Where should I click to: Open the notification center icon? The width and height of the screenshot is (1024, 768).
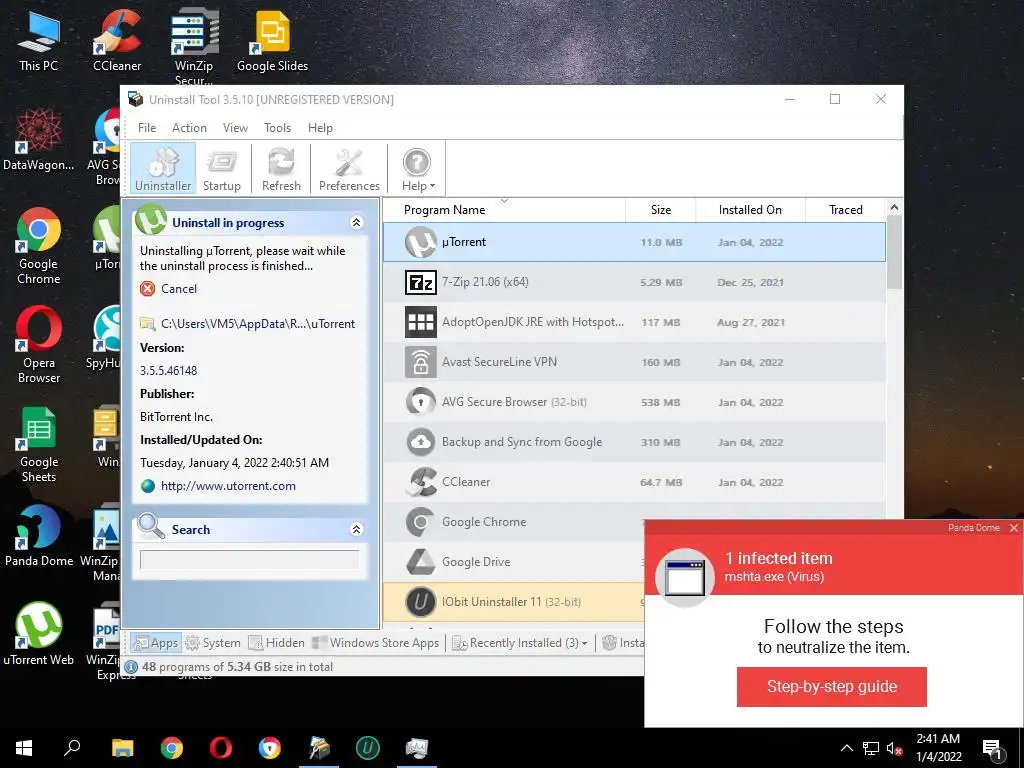point(992,748)
